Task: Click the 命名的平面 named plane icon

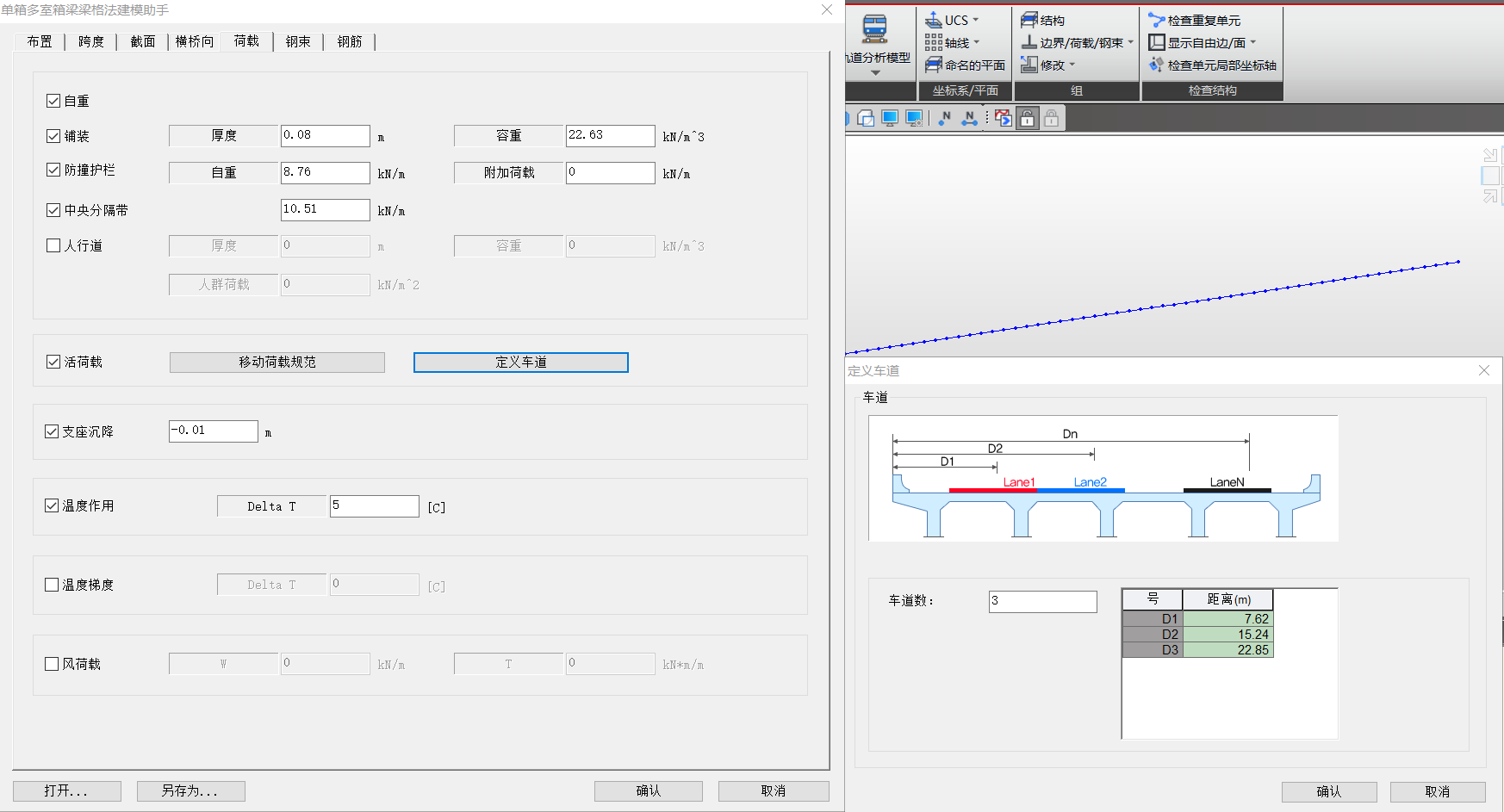Action: (934, 65)
